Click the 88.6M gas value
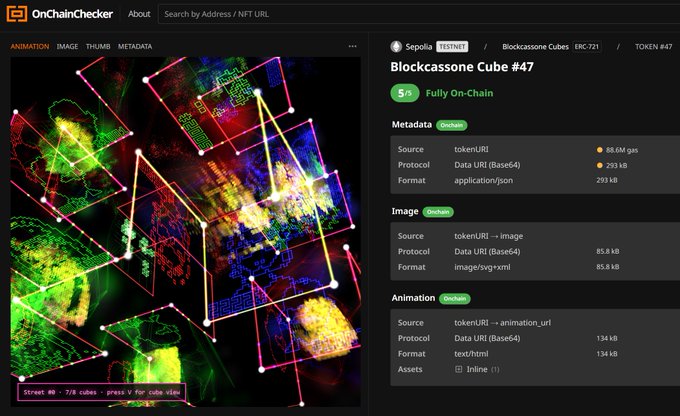Viewport: 680px width, 416px height. point(622,150)
